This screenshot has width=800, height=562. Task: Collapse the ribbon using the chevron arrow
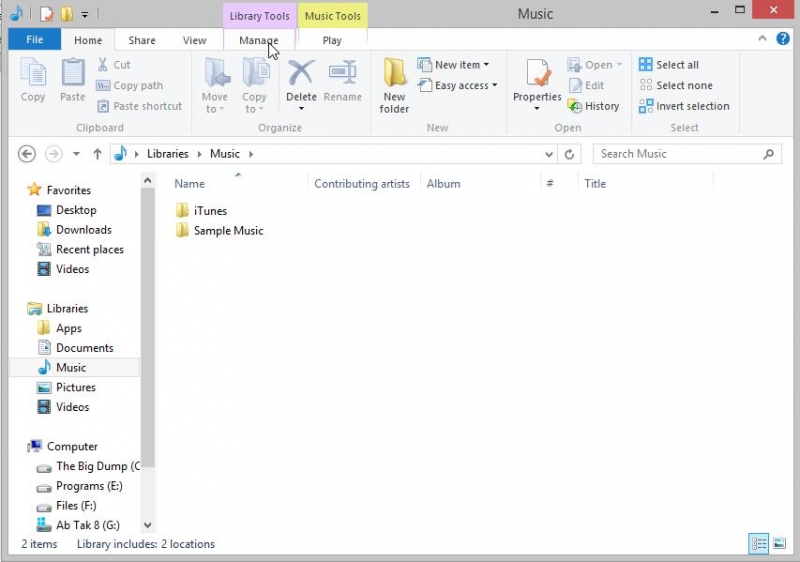pos(762,40)
